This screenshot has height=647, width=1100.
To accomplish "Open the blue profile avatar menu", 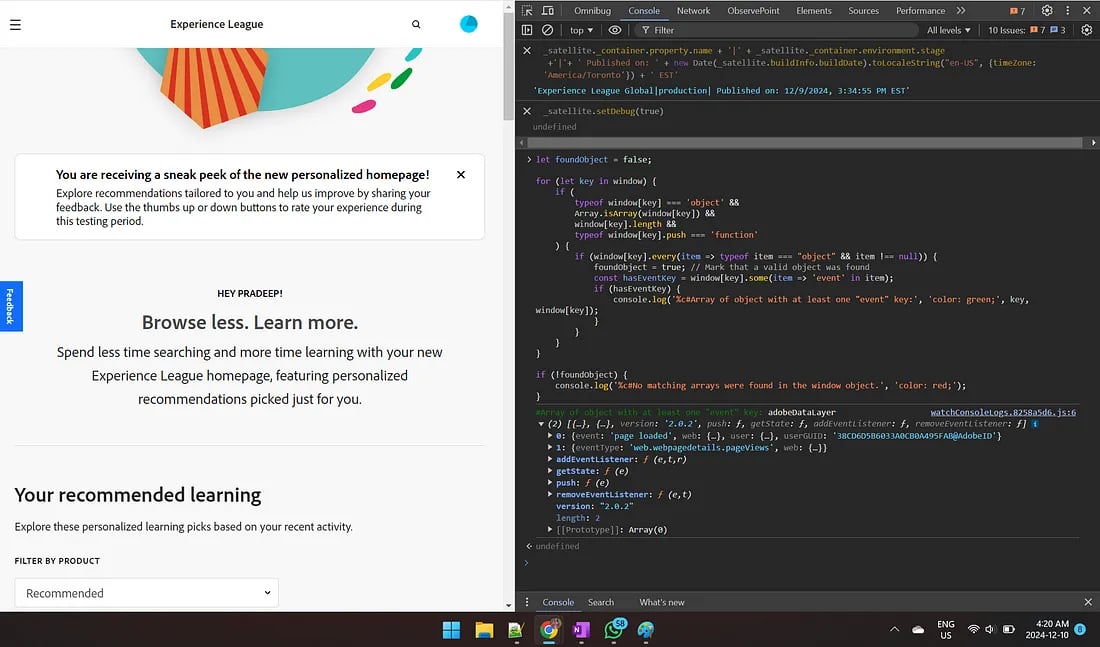I will point(469,24).
